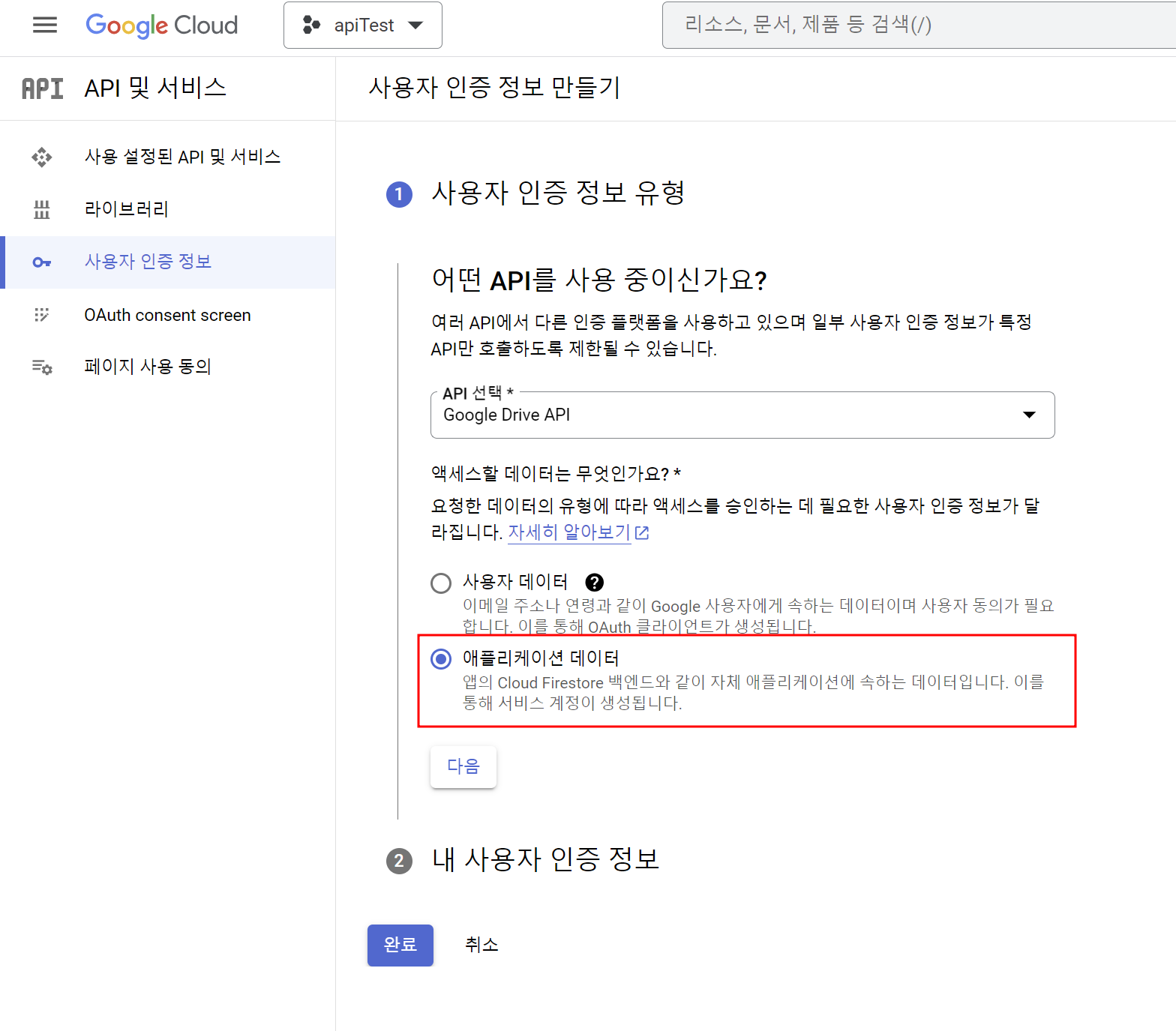Image resolution: width=1176 pixels, height=1031 pixels.
Task: Click the 사용자 데이터 description text
Action: 758,616
